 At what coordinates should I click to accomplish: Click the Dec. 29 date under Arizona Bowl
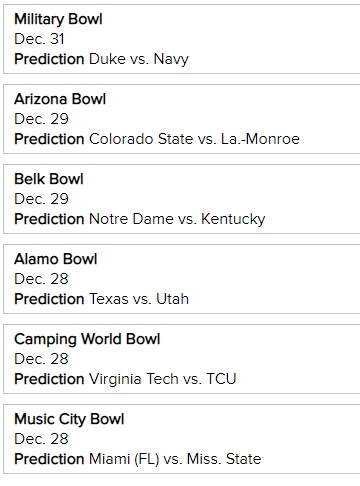(x=41, y=119)
